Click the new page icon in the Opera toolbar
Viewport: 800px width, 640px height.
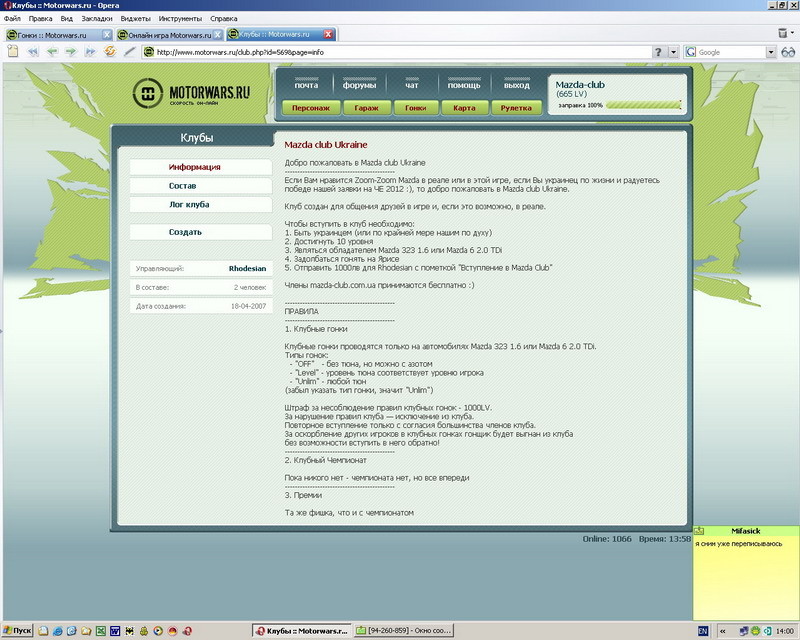(13, 52)
